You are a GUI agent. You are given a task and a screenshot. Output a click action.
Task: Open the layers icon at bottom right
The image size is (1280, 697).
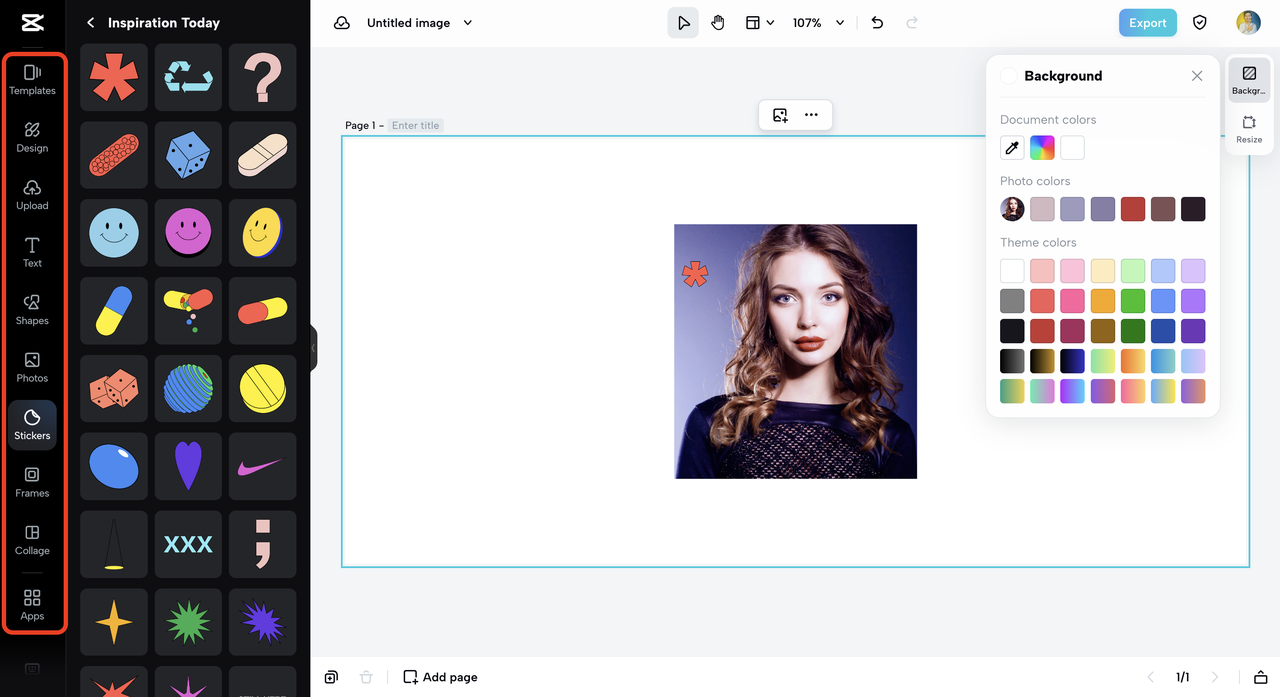tap(1261, 677)
